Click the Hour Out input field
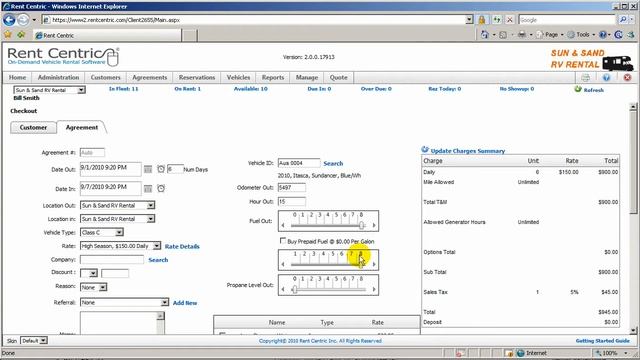640x360 pixels. 291,202
